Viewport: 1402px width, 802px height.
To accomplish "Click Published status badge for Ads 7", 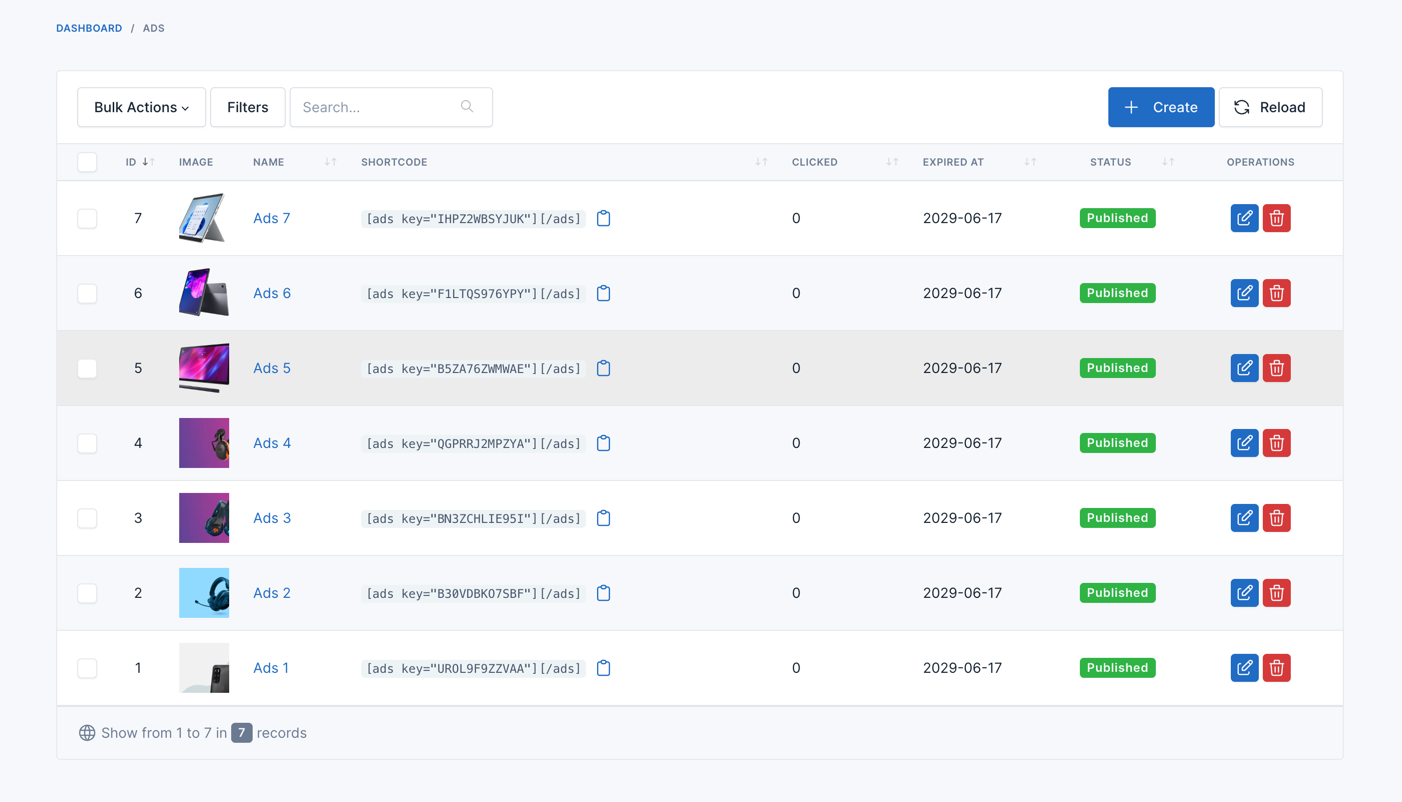I will (x=1117, y=218).
